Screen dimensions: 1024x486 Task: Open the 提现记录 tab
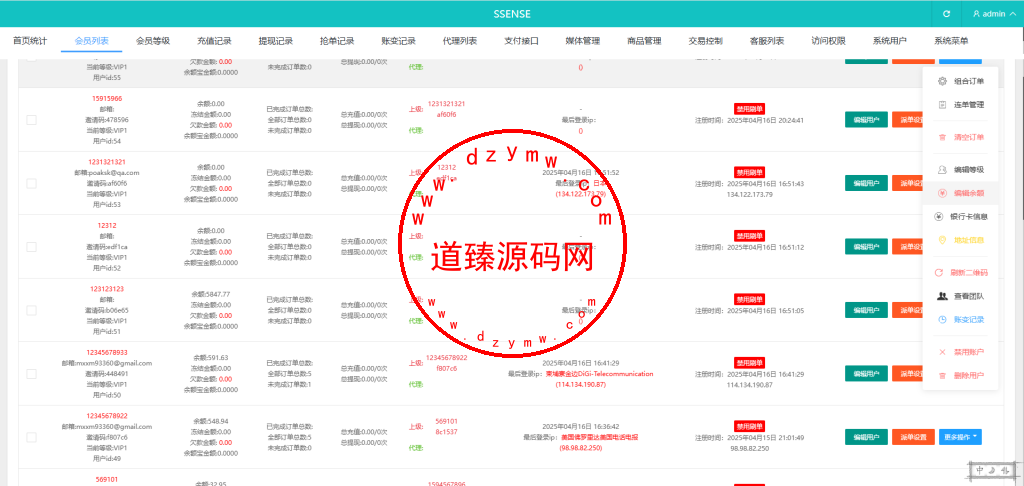click(x=276, y=40)
